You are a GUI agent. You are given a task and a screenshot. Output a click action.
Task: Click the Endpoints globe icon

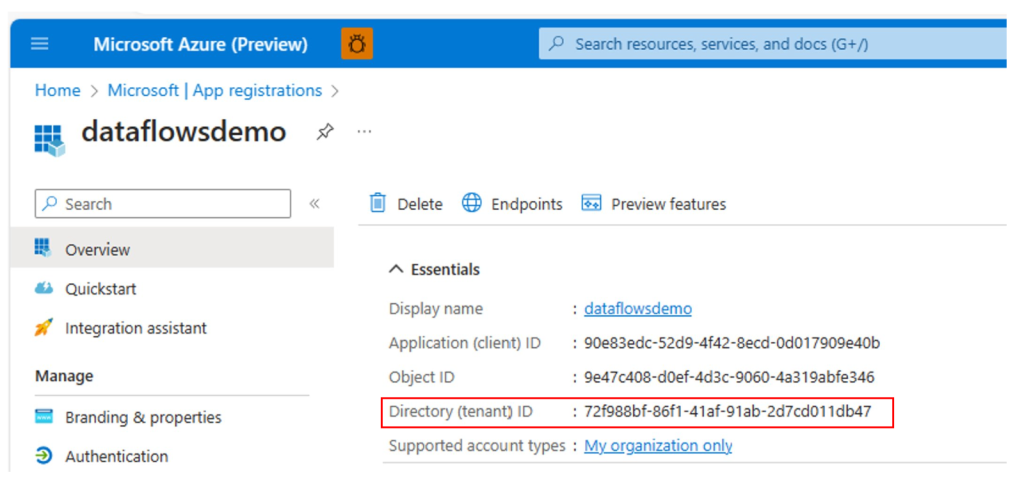point(472,203)
